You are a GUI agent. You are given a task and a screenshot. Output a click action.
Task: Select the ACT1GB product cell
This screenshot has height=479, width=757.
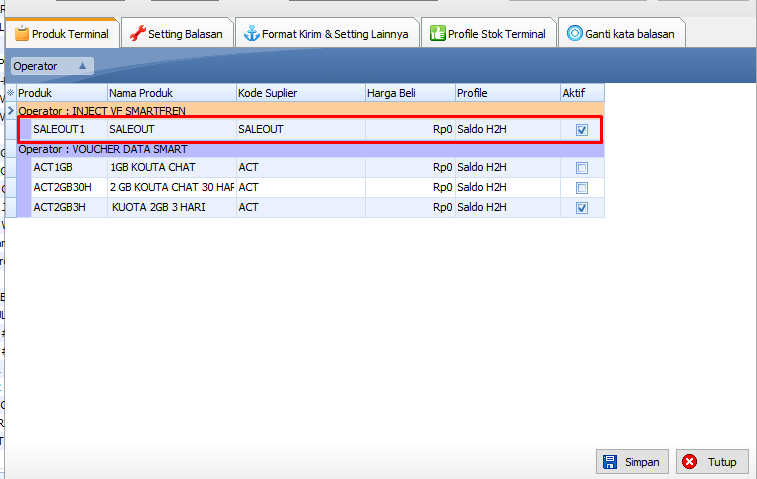pyautogui.click(x=69, y=168)
